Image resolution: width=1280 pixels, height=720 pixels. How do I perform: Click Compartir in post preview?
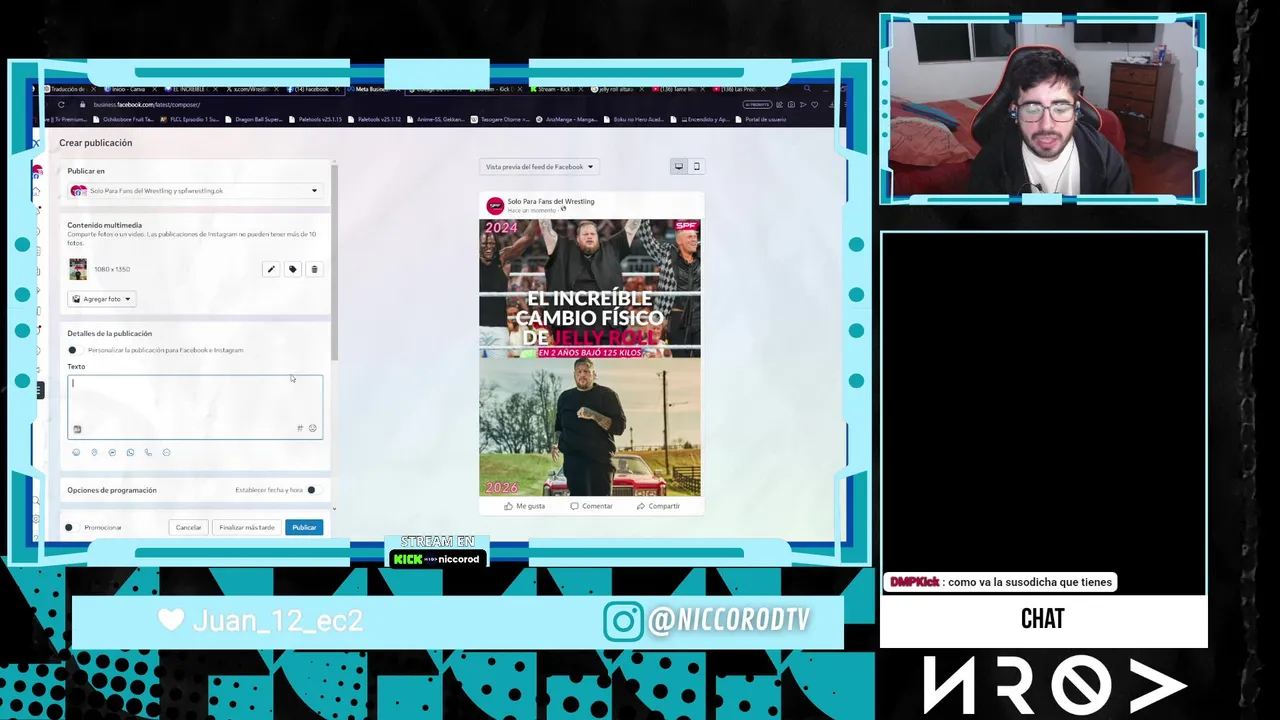(658, 506)
